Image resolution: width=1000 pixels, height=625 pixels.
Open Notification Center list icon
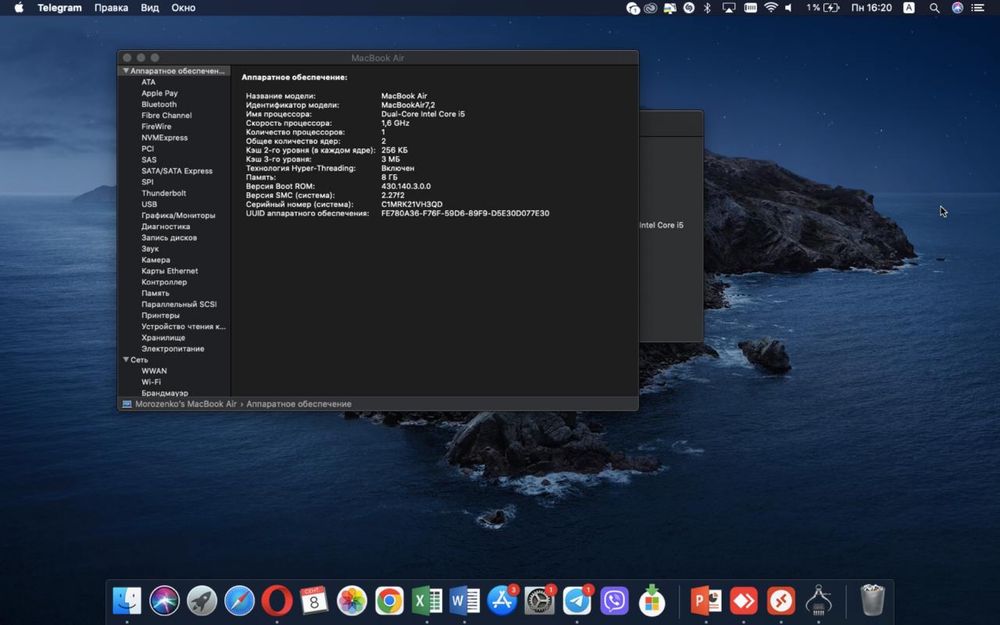click(977, 8)
